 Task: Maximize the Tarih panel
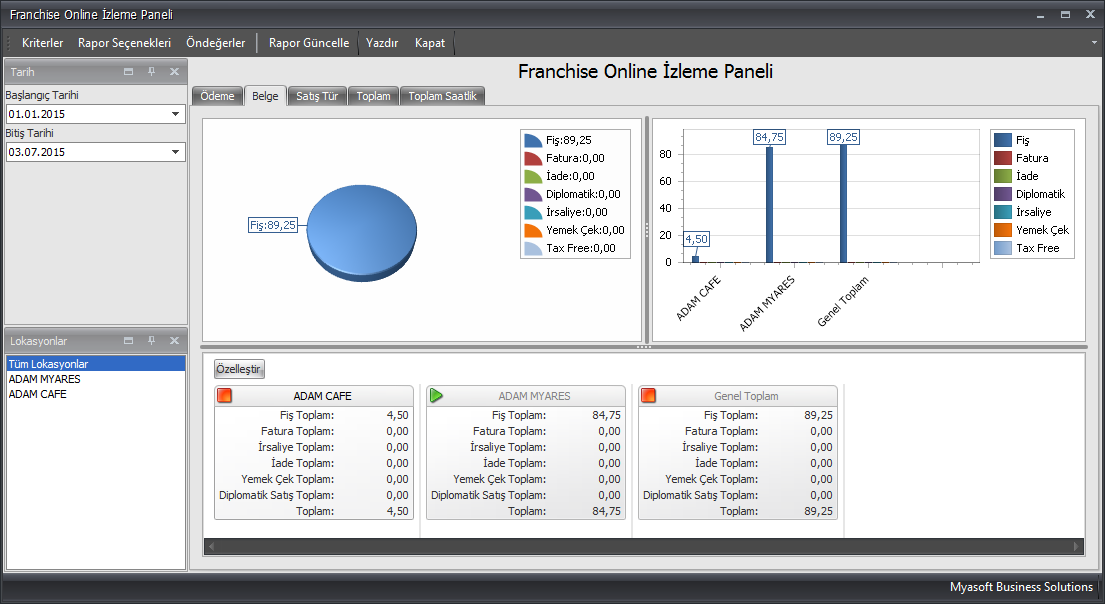128,72
